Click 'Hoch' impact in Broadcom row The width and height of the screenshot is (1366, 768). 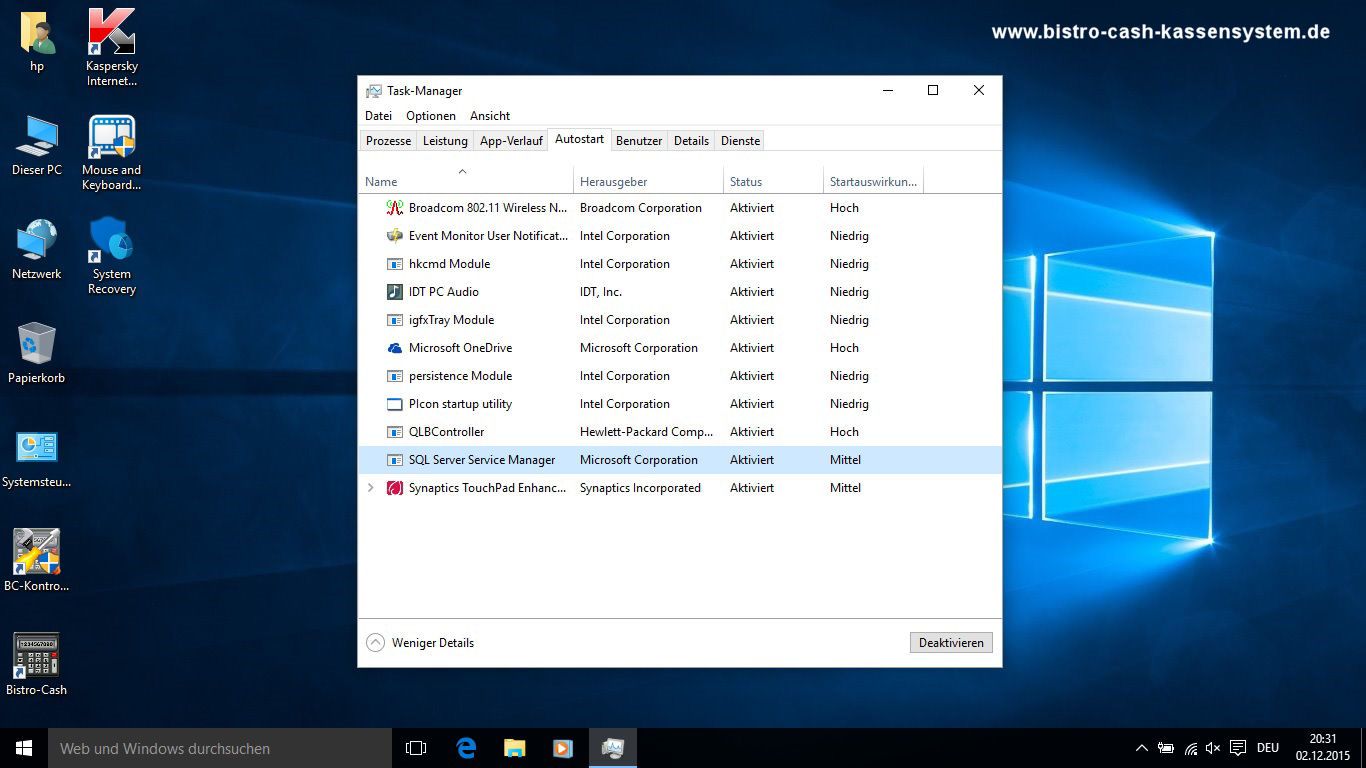(x=844, y=208)
